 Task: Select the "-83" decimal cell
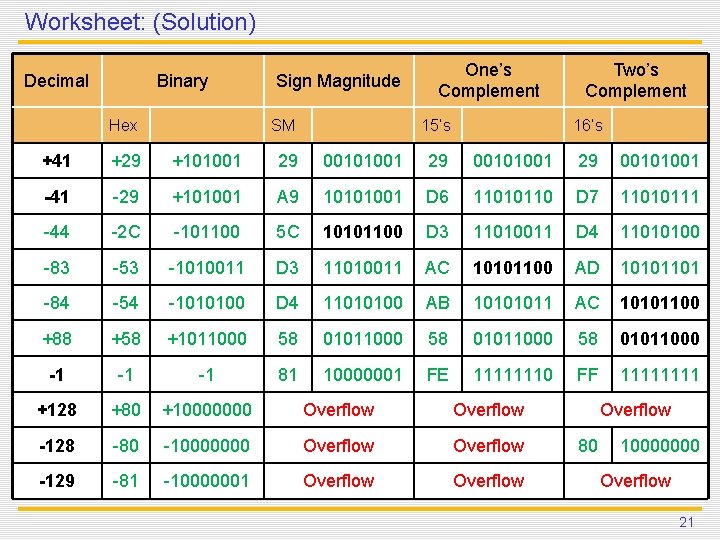click(56, 267)
